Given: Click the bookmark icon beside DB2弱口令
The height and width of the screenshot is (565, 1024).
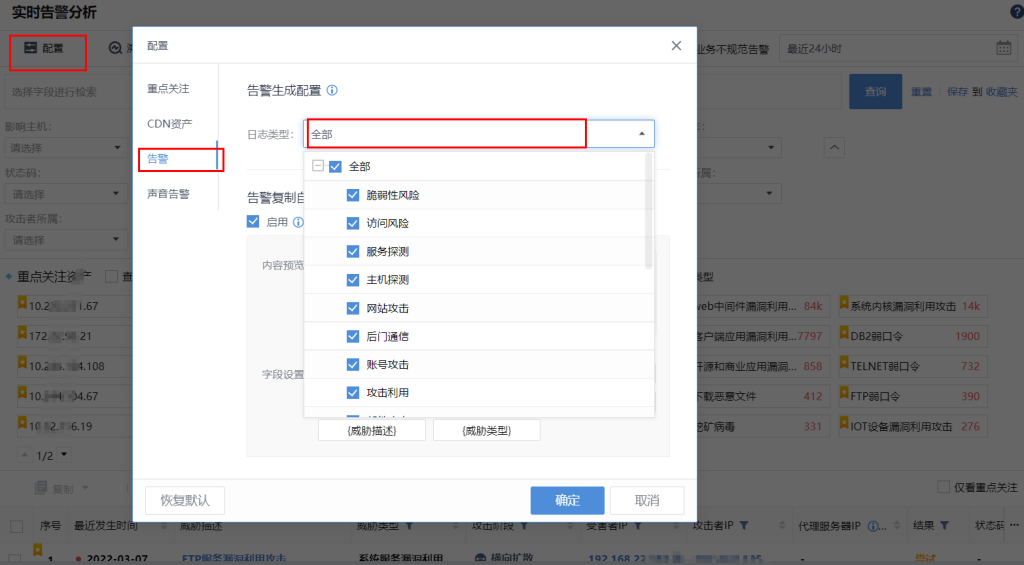Looking at the screenshot, I should [x=843, y=336].
